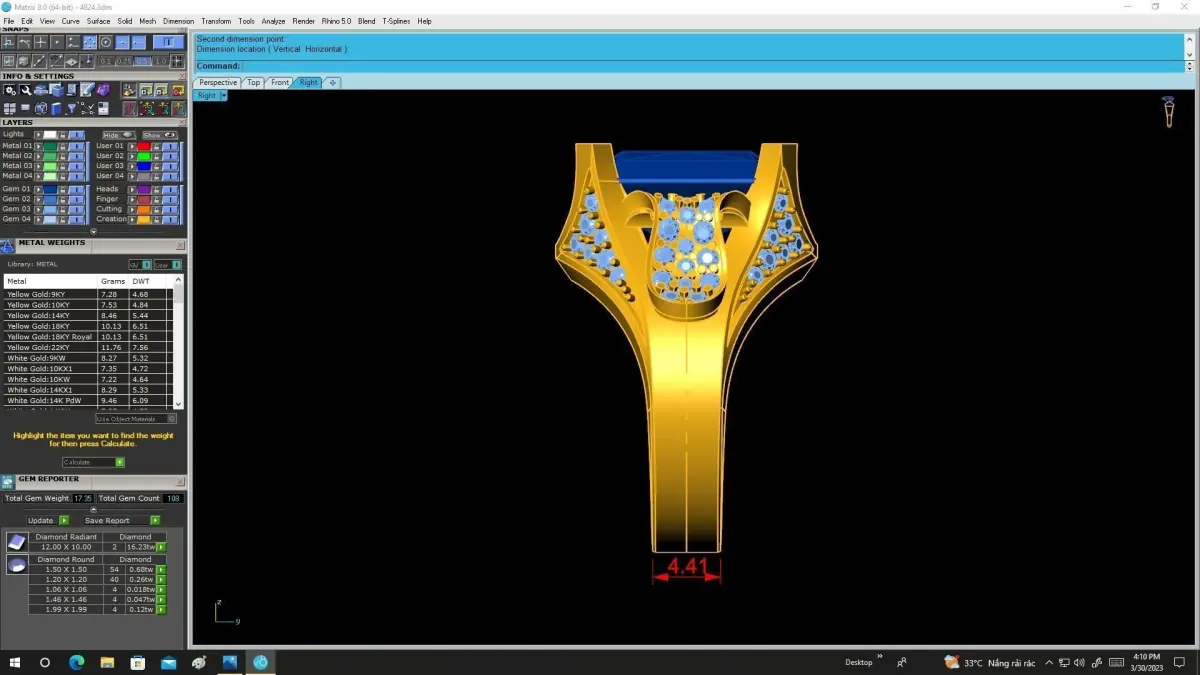Click the Metal 01 green color swatch
Viewport: 1200px width, 675px height.
(50, 146)
